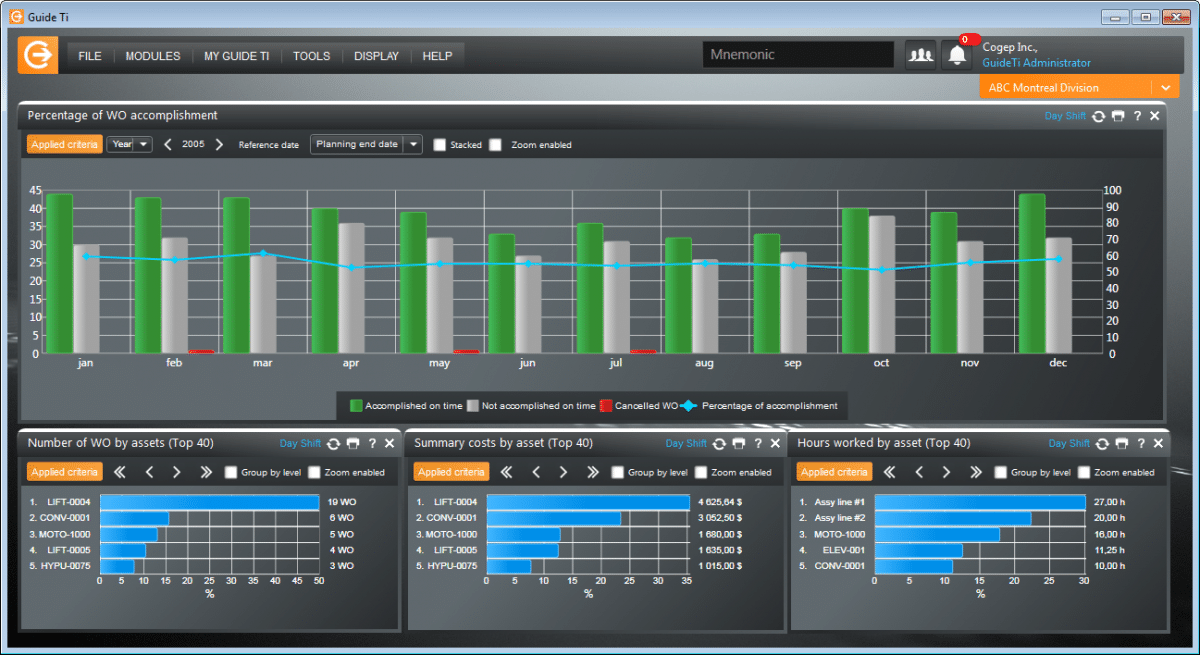Jump to last page in Hours worked panel

point(976,472)
